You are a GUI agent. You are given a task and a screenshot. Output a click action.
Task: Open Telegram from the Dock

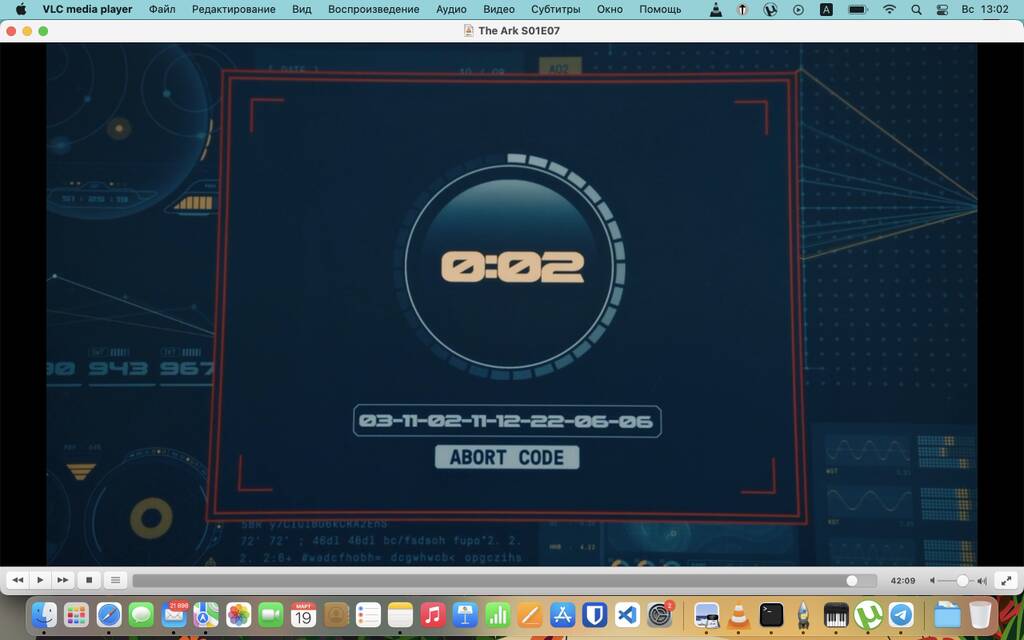pyautogui.click(x=901, y=615)
